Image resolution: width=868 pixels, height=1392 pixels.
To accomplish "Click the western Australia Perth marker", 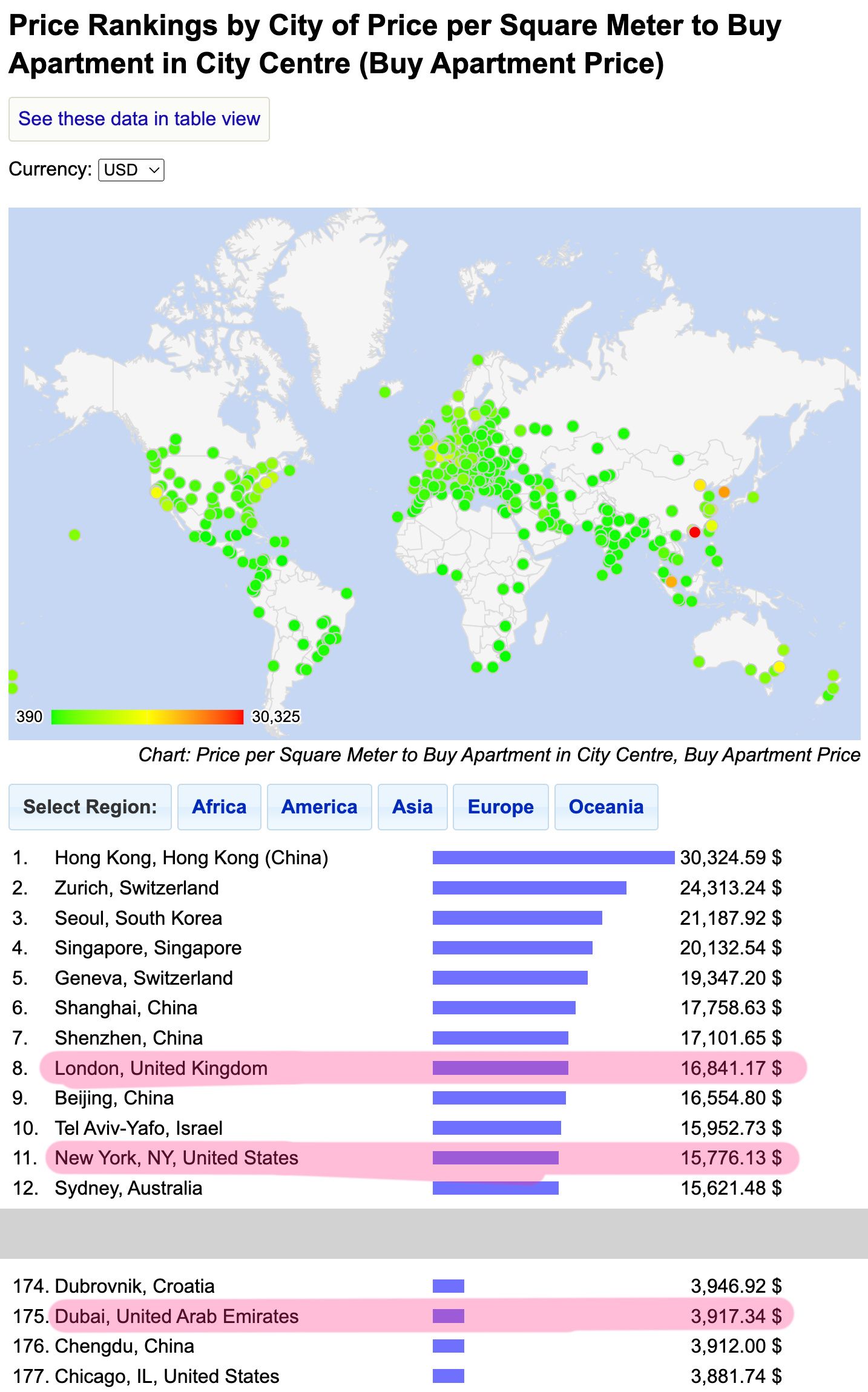I will click(699, 662).
